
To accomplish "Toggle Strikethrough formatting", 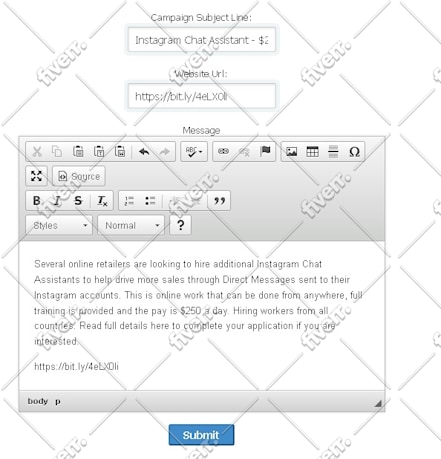I will (x=78, y=201).
